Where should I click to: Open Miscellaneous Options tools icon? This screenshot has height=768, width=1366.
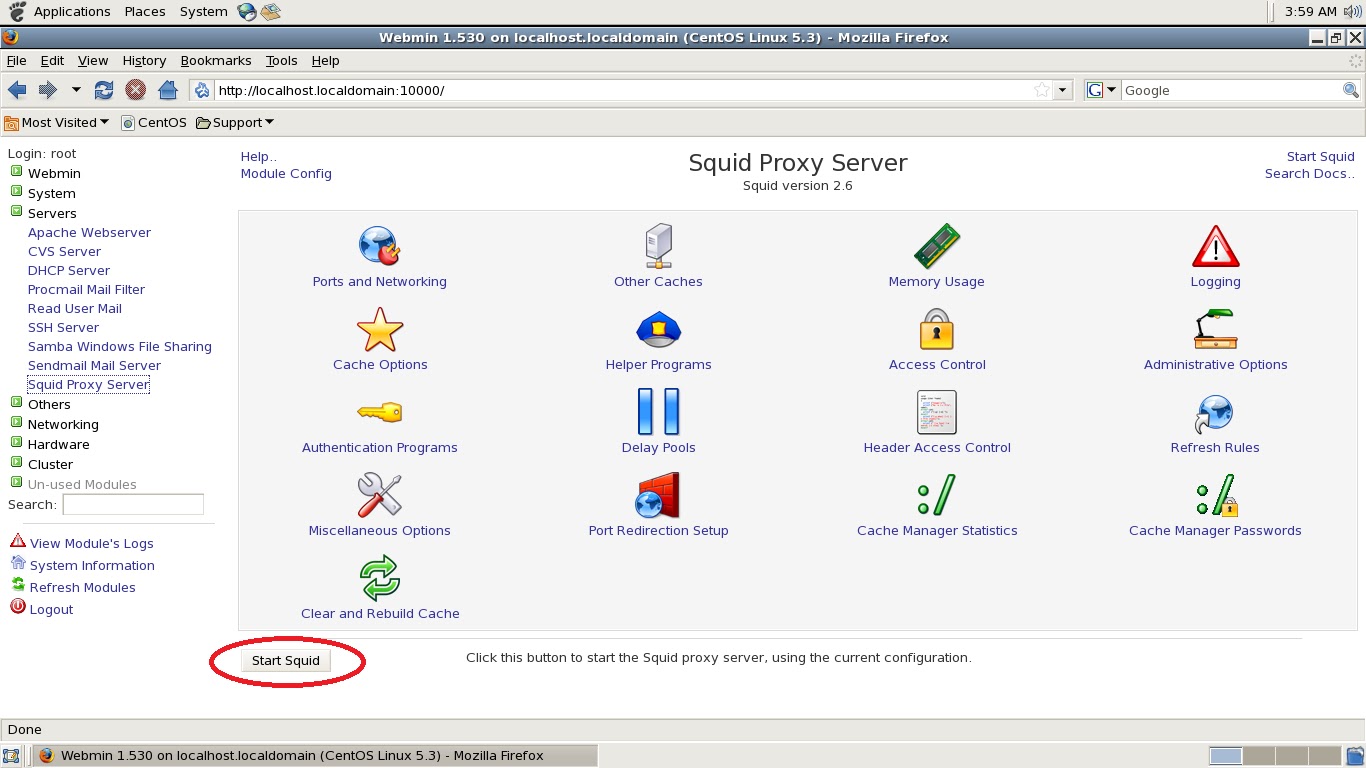point(380,495)
